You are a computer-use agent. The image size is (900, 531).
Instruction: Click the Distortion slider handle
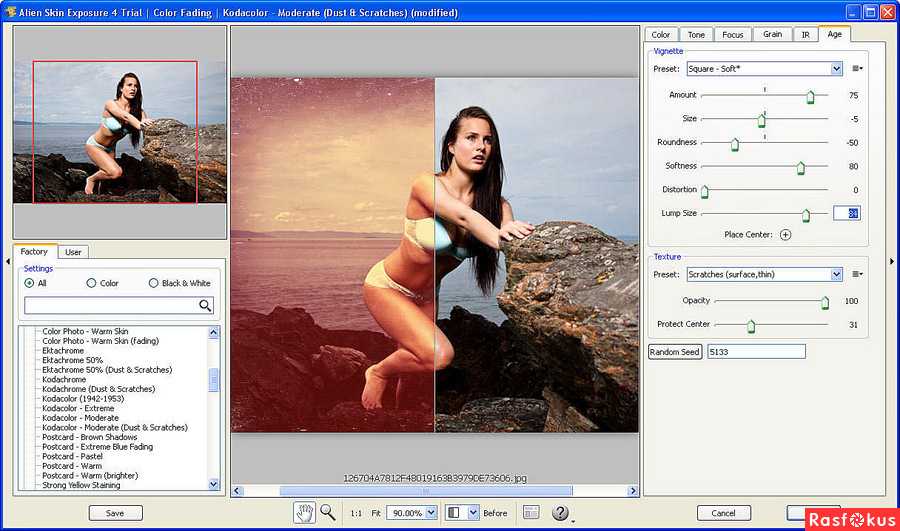click(x=705, y=191)
